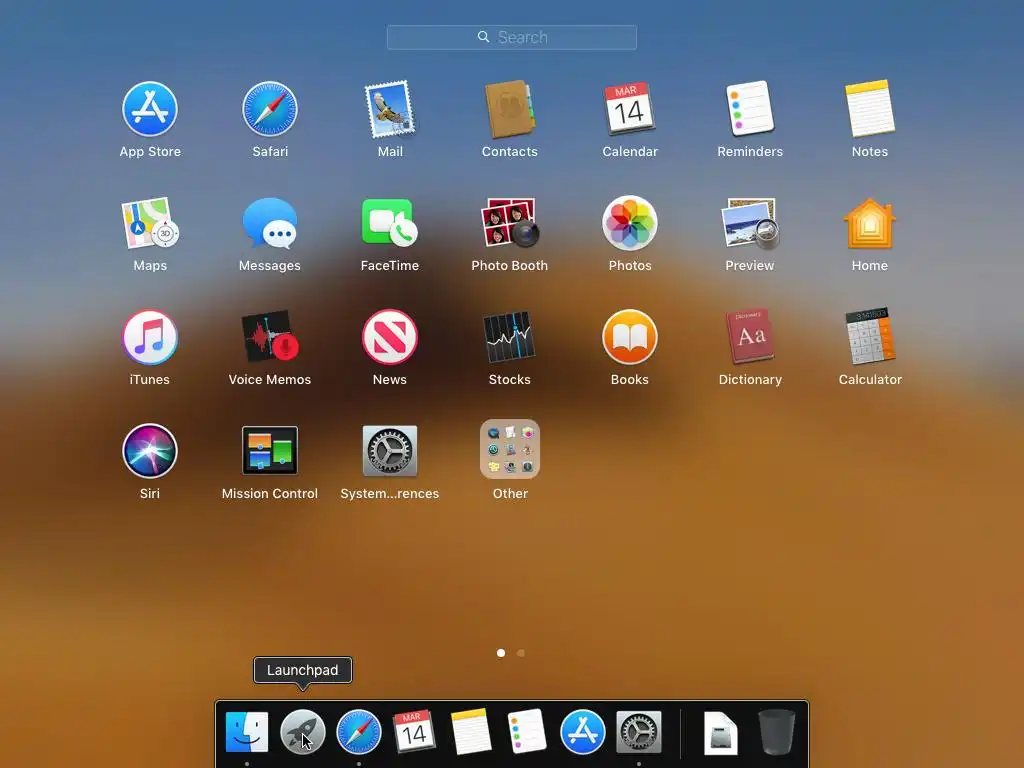The height and width of the screenshot is (768, 1024).
Task: Launch Safari from Launchpad grid
Action: click(x=270, y=109)
